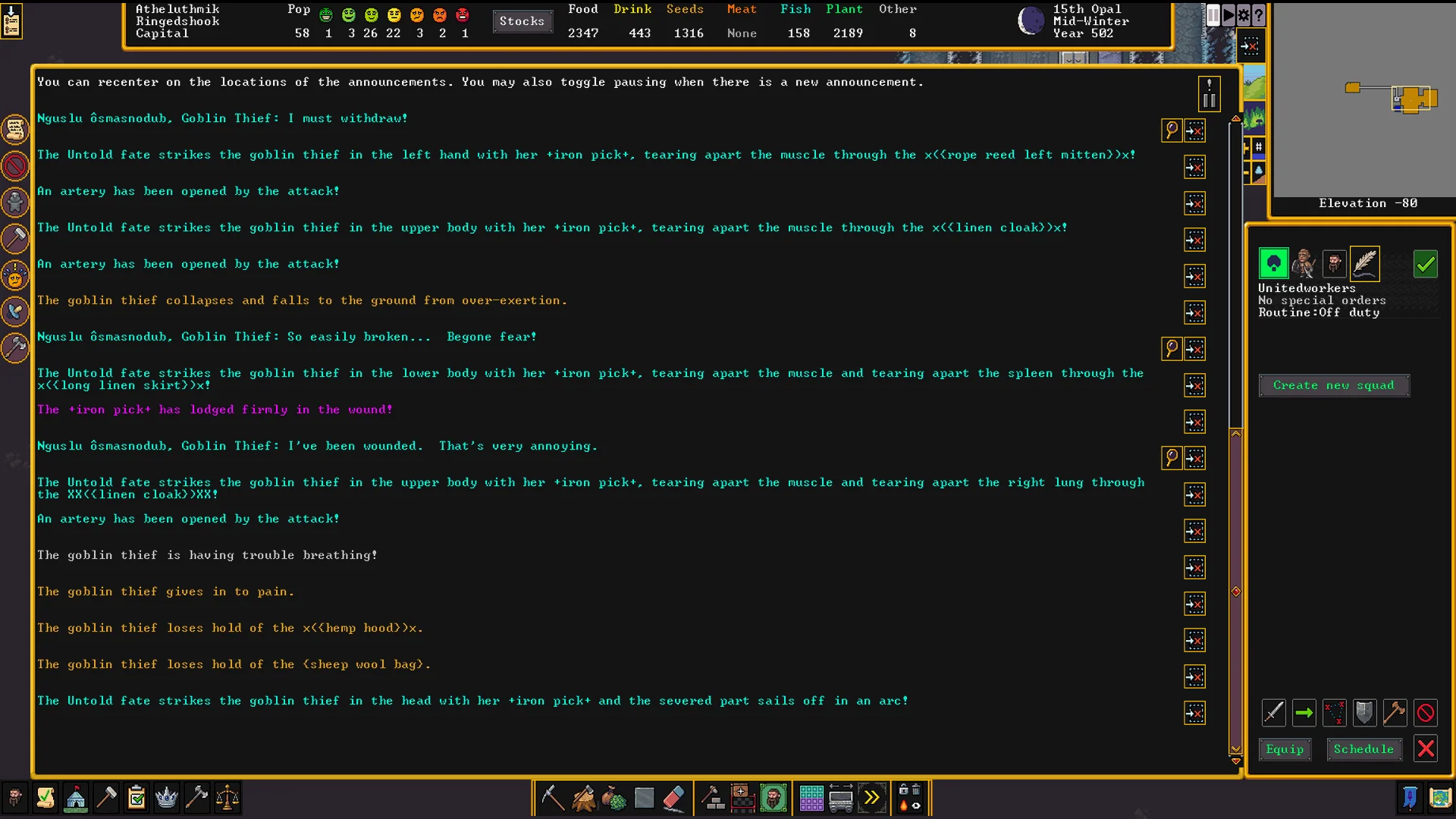Image resolution: width=1456 pixels, height=819 pixels.
Task: Open the Stocks button
Action: (522, 21)
